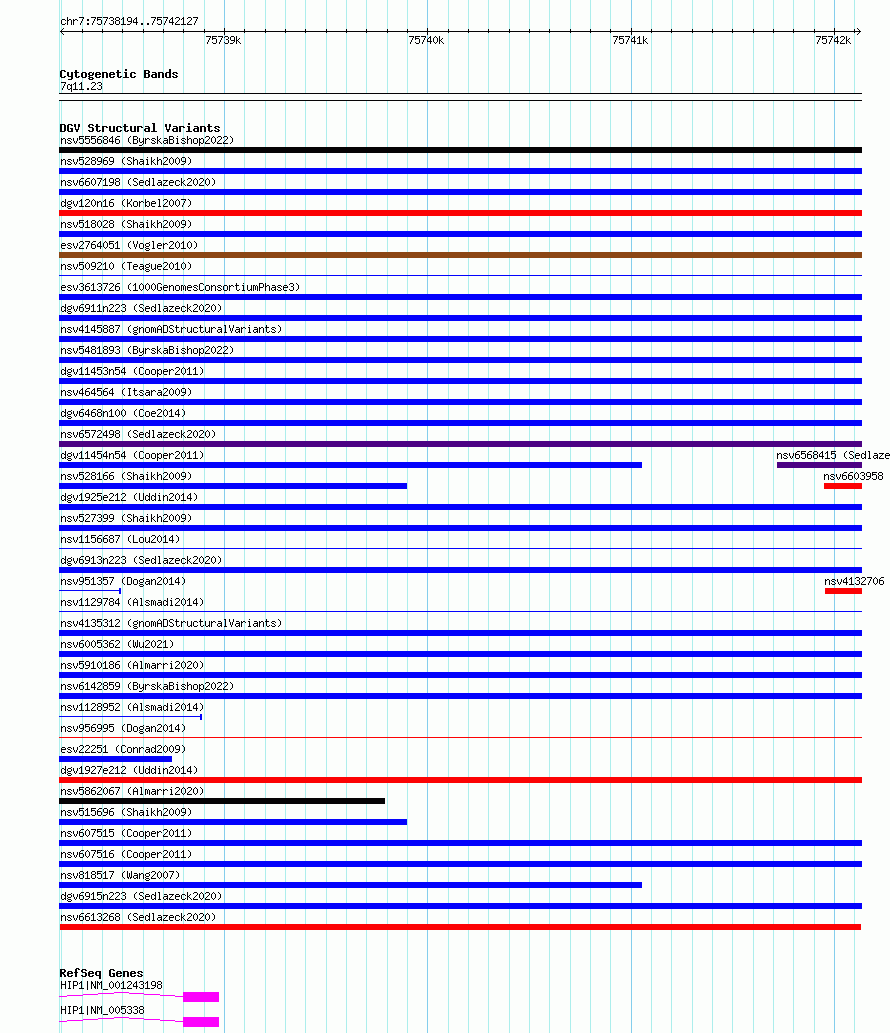Image resolution: width=890 pixels, height=1033 pixels.
Task: Click the red bar under nsv4132706
Action: (x=843, y=591)
